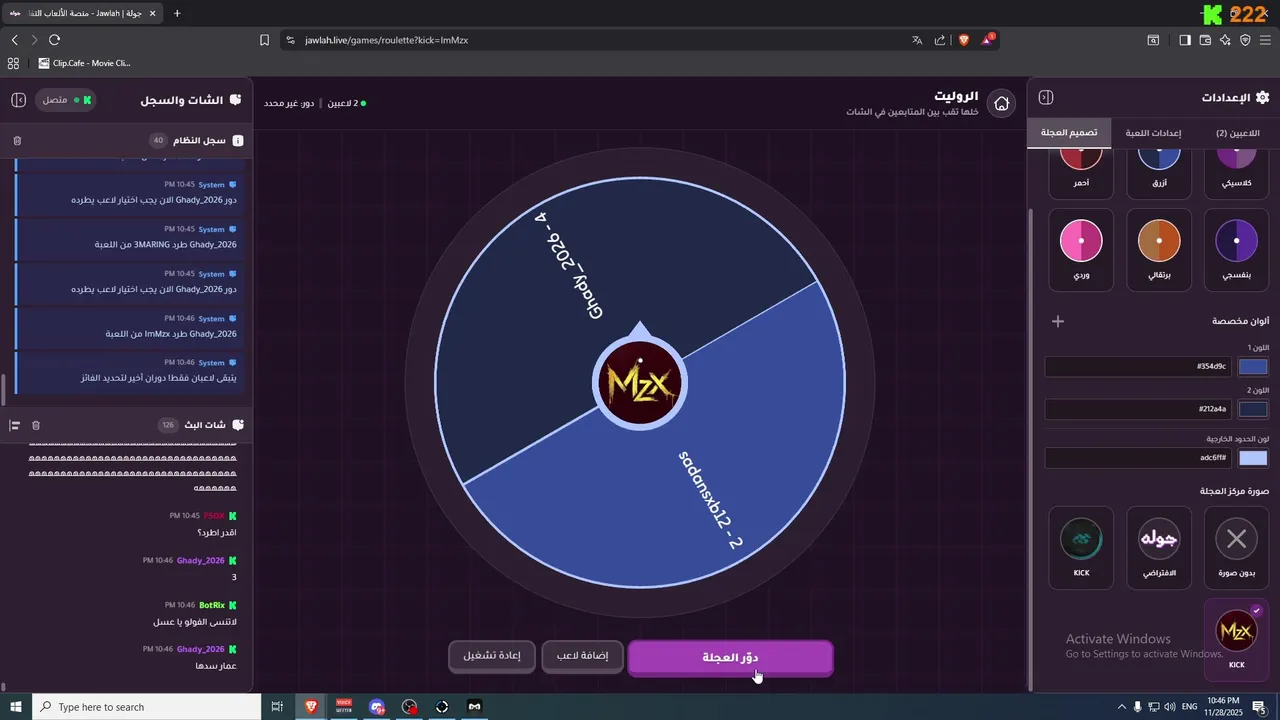Switch to the إعدادات اللعبة tab

1153,133
